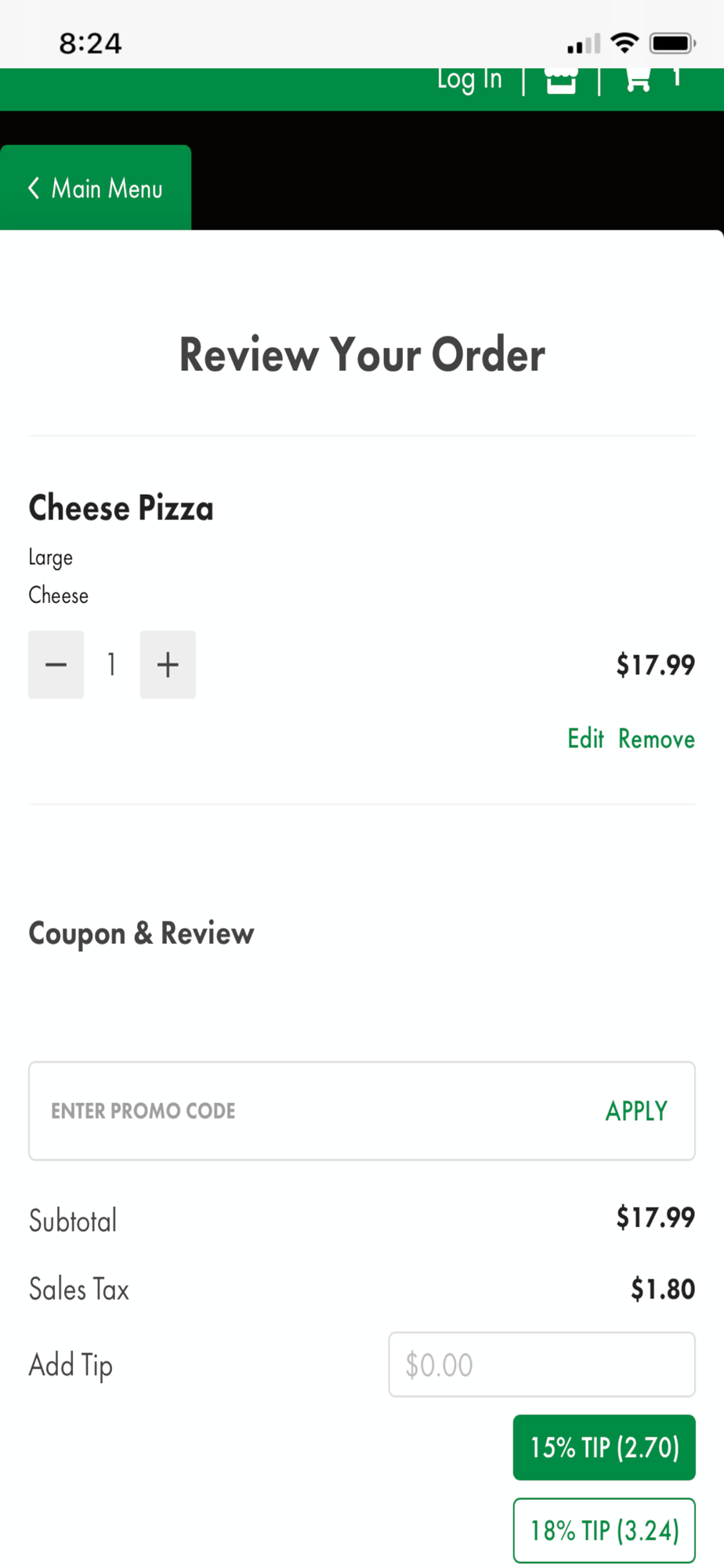Tap the battery status icon
724x1568 pixels.
click(x=672, y=42)
